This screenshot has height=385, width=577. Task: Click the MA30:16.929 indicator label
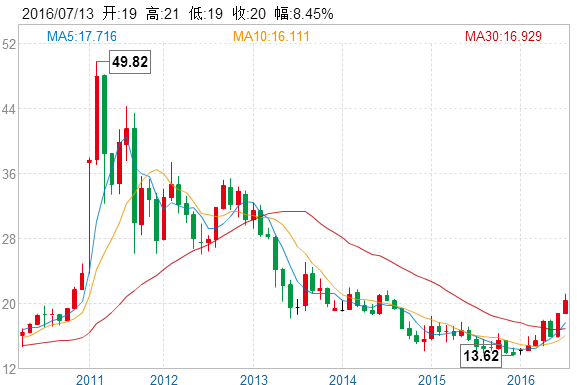click(503, 36)
